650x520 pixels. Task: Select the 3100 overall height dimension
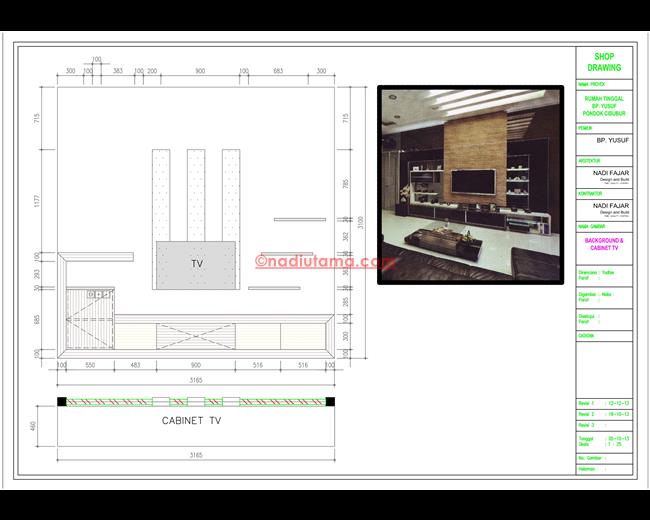(x=361, y=220)
